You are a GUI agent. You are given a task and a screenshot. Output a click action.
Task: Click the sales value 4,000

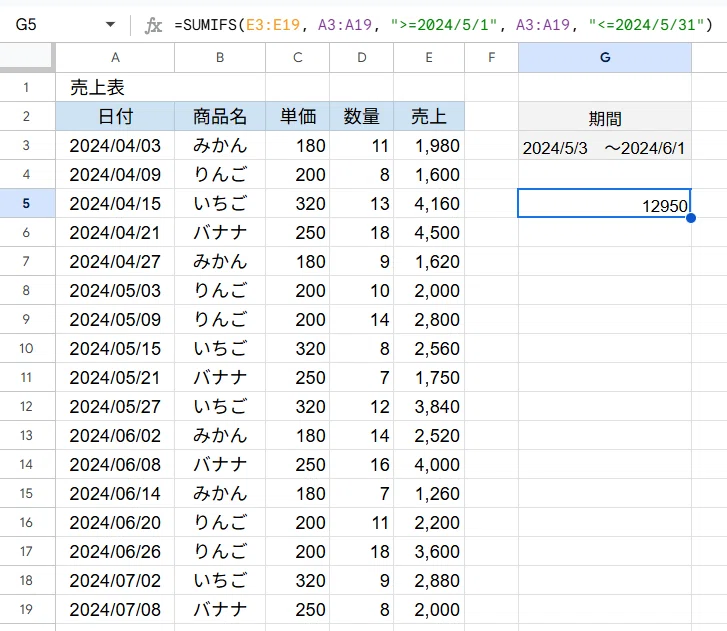(429, 464)
